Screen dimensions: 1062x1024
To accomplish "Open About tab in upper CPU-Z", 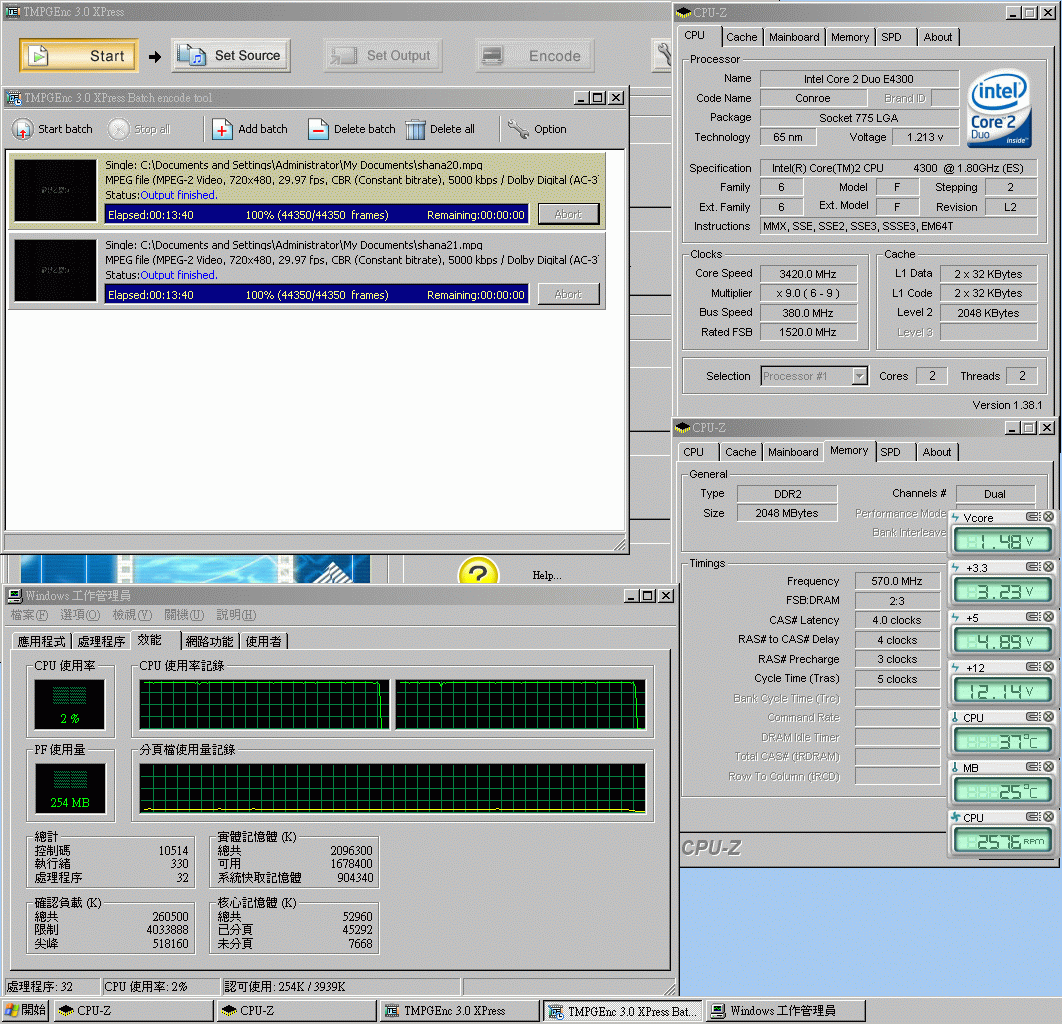I will pos(938,37).
